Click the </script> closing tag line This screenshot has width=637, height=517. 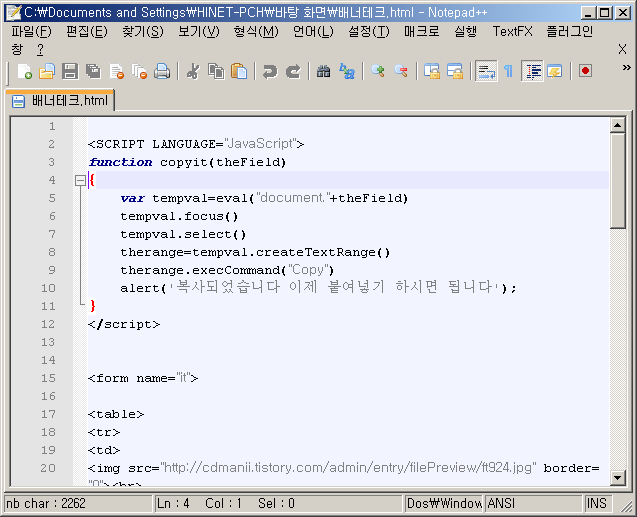124,324
